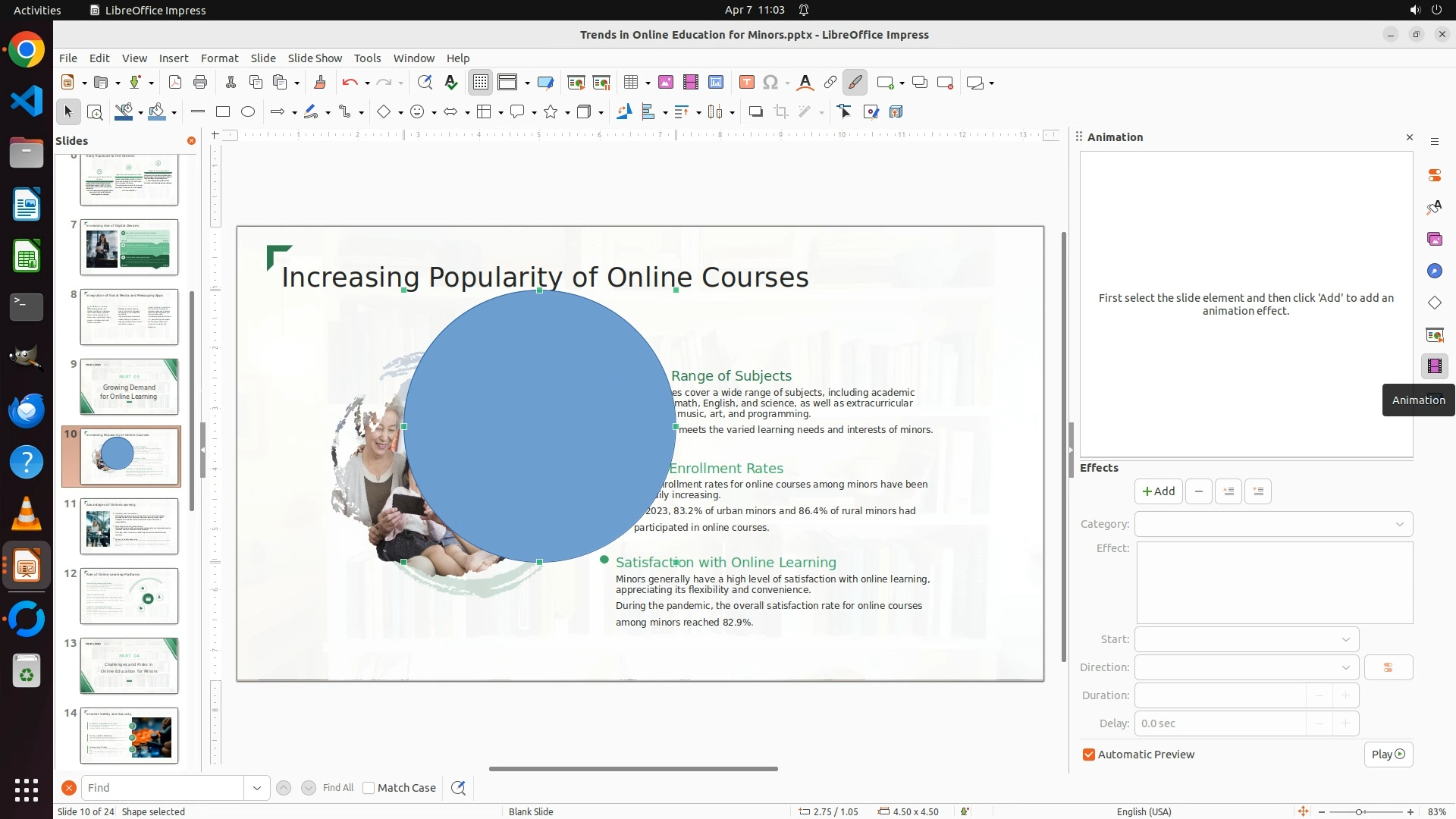Select the Ellipse drawing tool
The width and height of the screenshot is (1456, 819).
click(248, 112)
